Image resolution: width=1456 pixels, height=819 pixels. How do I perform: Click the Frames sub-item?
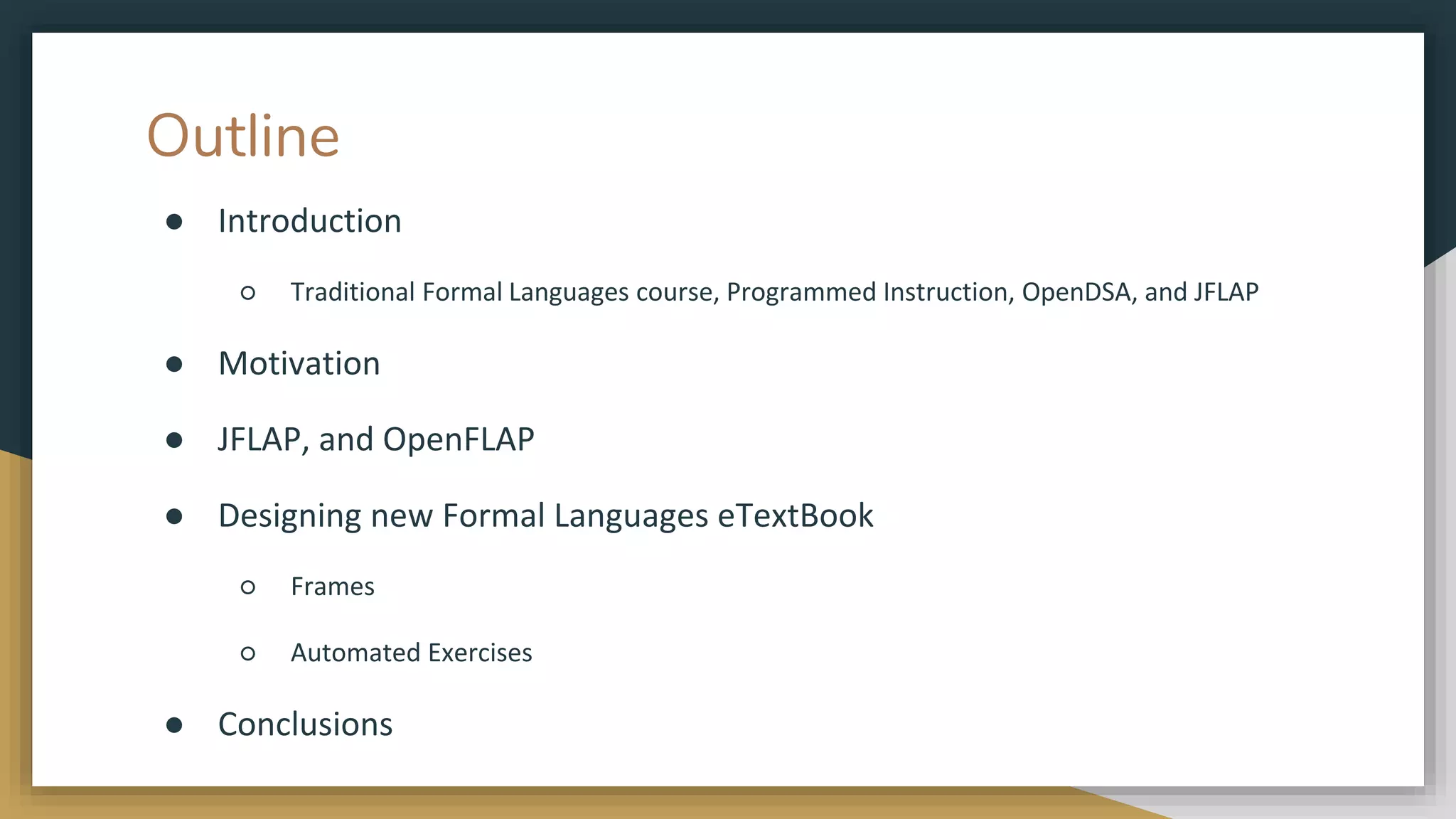tap(332, 587)
